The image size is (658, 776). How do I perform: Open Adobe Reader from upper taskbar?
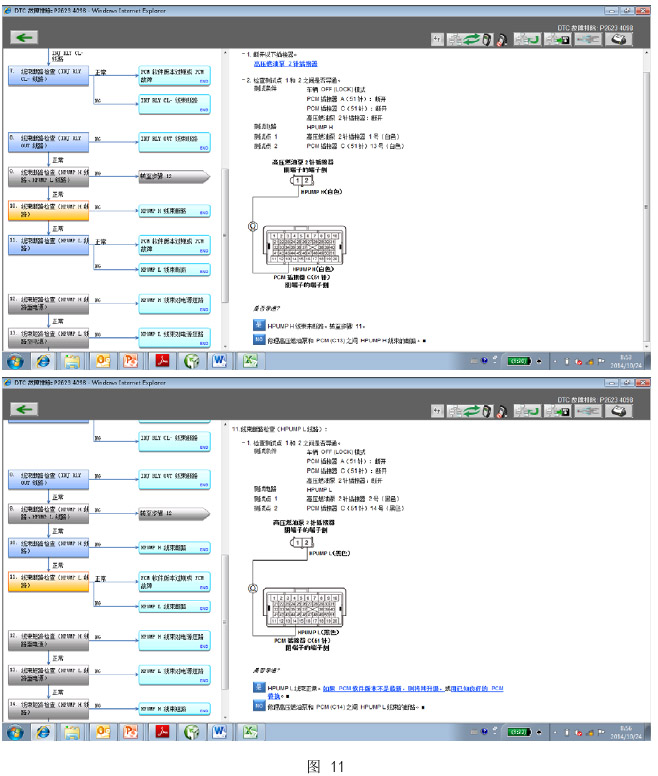[162, 361]
